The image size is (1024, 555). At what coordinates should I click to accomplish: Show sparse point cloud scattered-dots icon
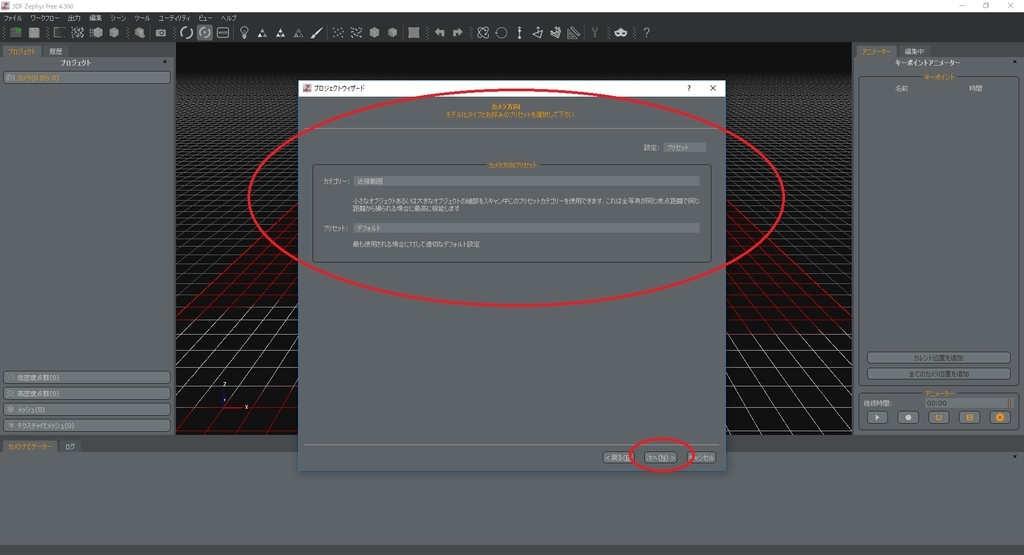click(338, 33)
